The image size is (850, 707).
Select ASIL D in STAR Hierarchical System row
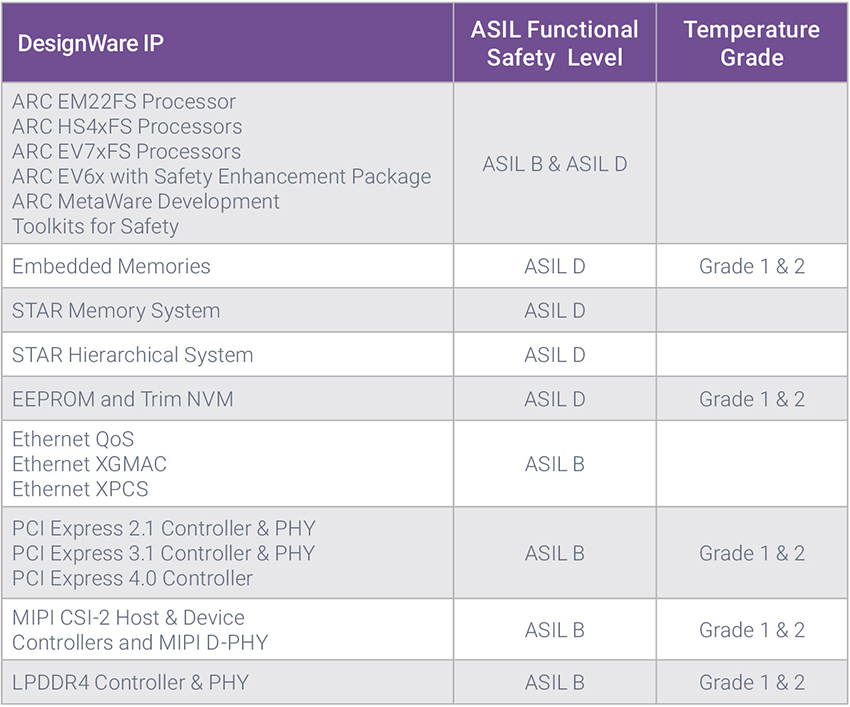[x=554, y=355]
